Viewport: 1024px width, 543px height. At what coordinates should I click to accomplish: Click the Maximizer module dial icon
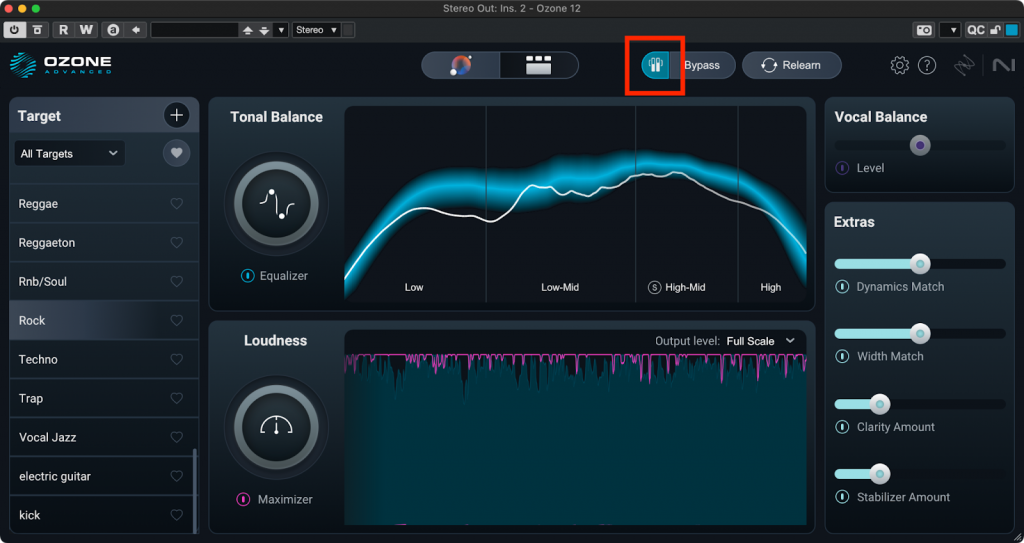(x=275, y=426)
